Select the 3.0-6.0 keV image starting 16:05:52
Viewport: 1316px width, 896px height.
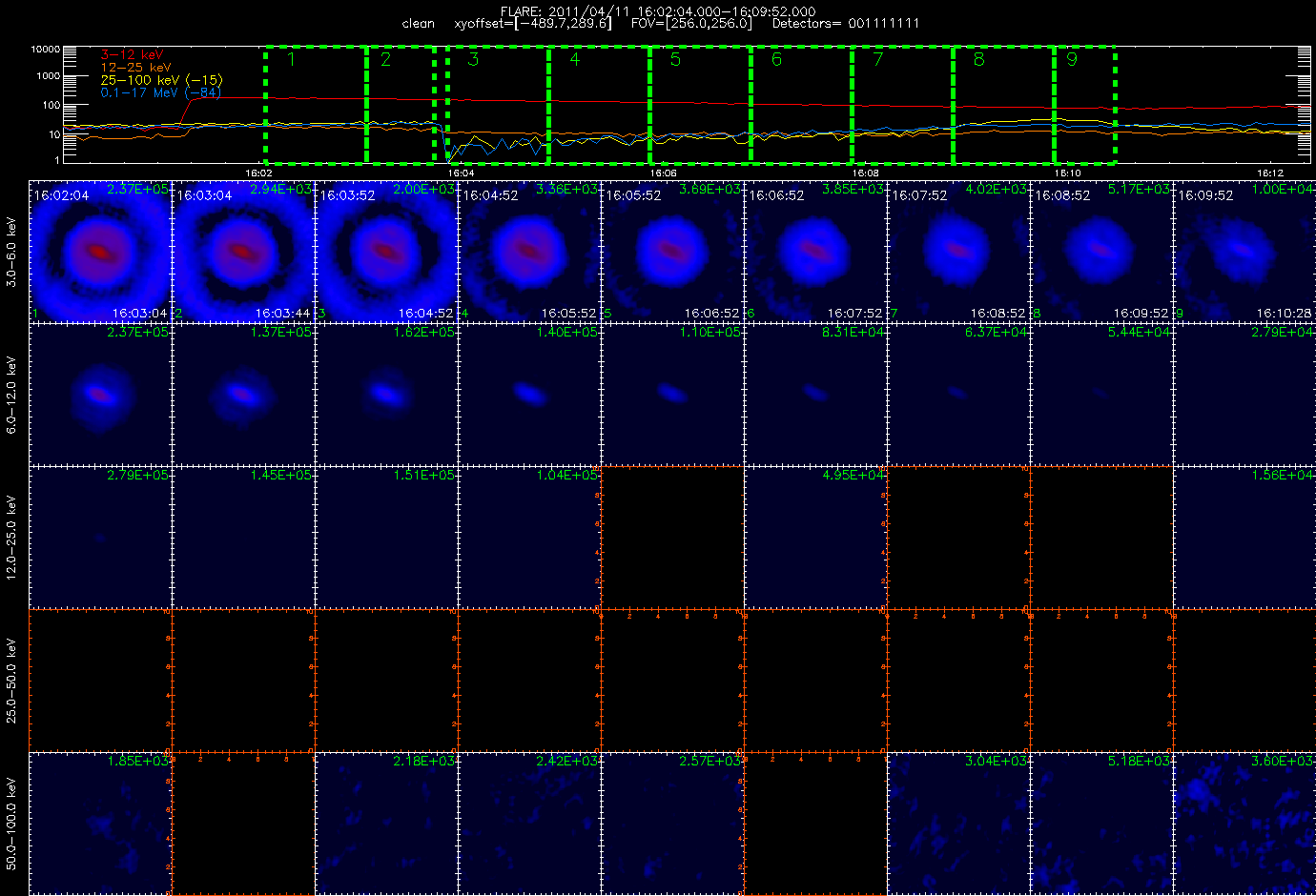coord(672,251)
